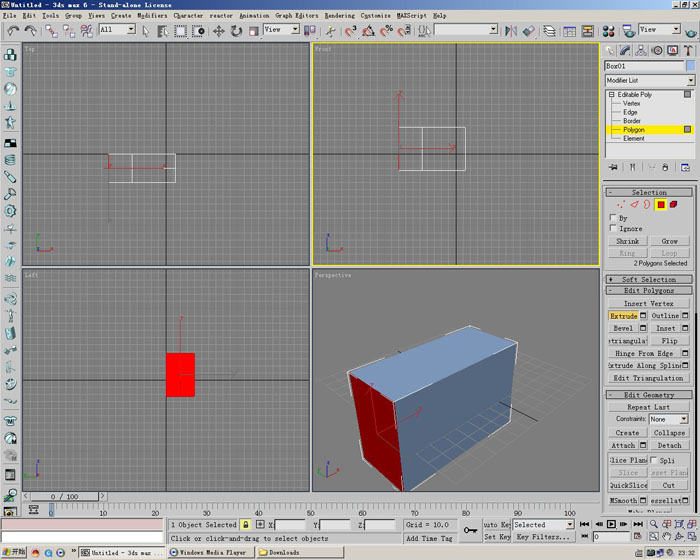Select the Element sub-object icon in Selection
Screen dimensions: 700x560
(673, 204)
